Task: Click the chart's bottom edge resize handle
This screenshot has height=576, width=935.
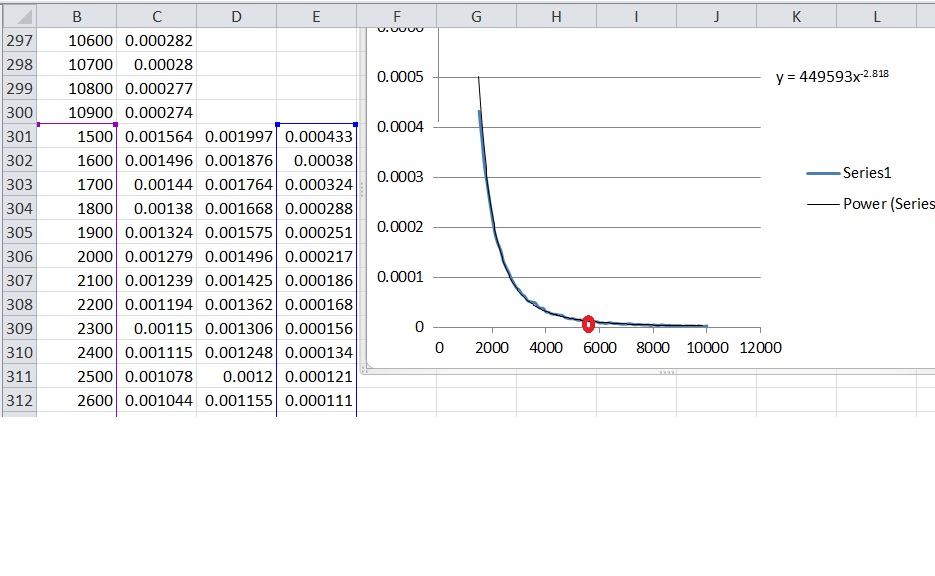Action: coord(666,372)
